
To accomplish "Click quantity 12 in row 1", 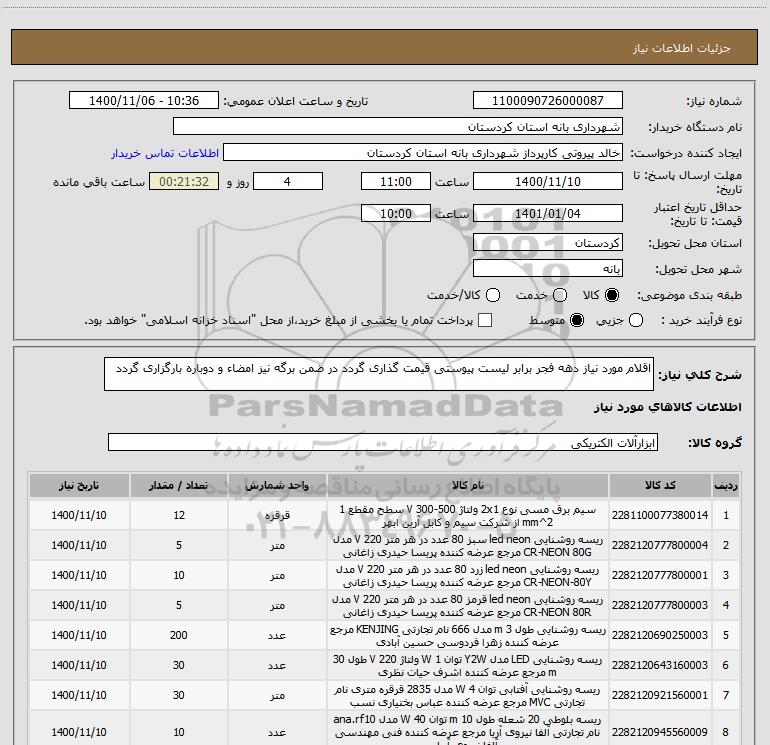I will pos(179,515).
